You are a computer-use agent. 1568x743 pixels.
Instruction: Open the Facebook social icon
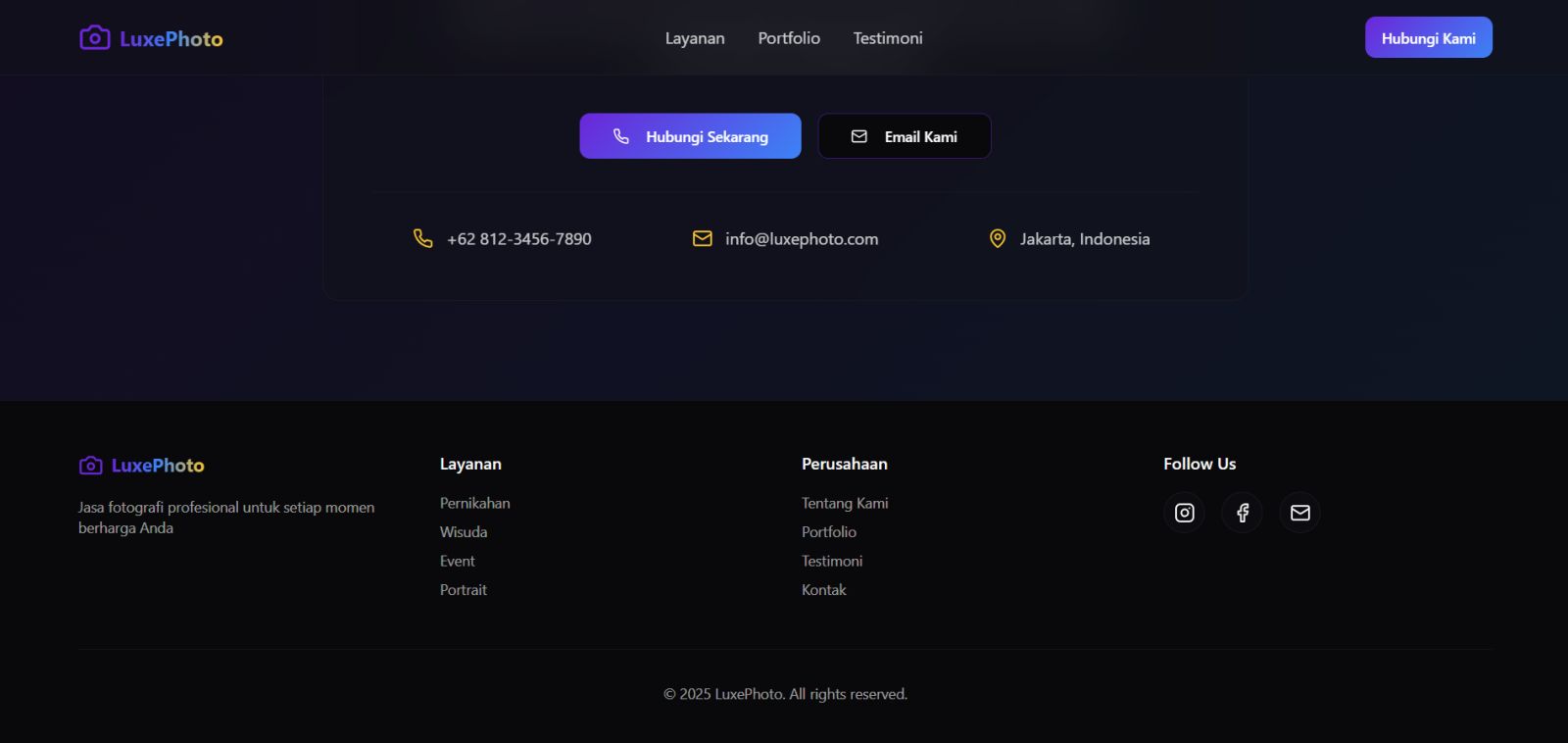[1242, 513]
